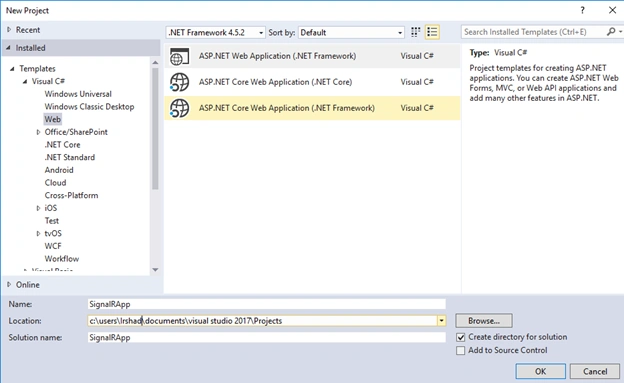Viewport: 624px width, 383px height.
Task: Switch to medium icons list view
Action: point(432,32)
